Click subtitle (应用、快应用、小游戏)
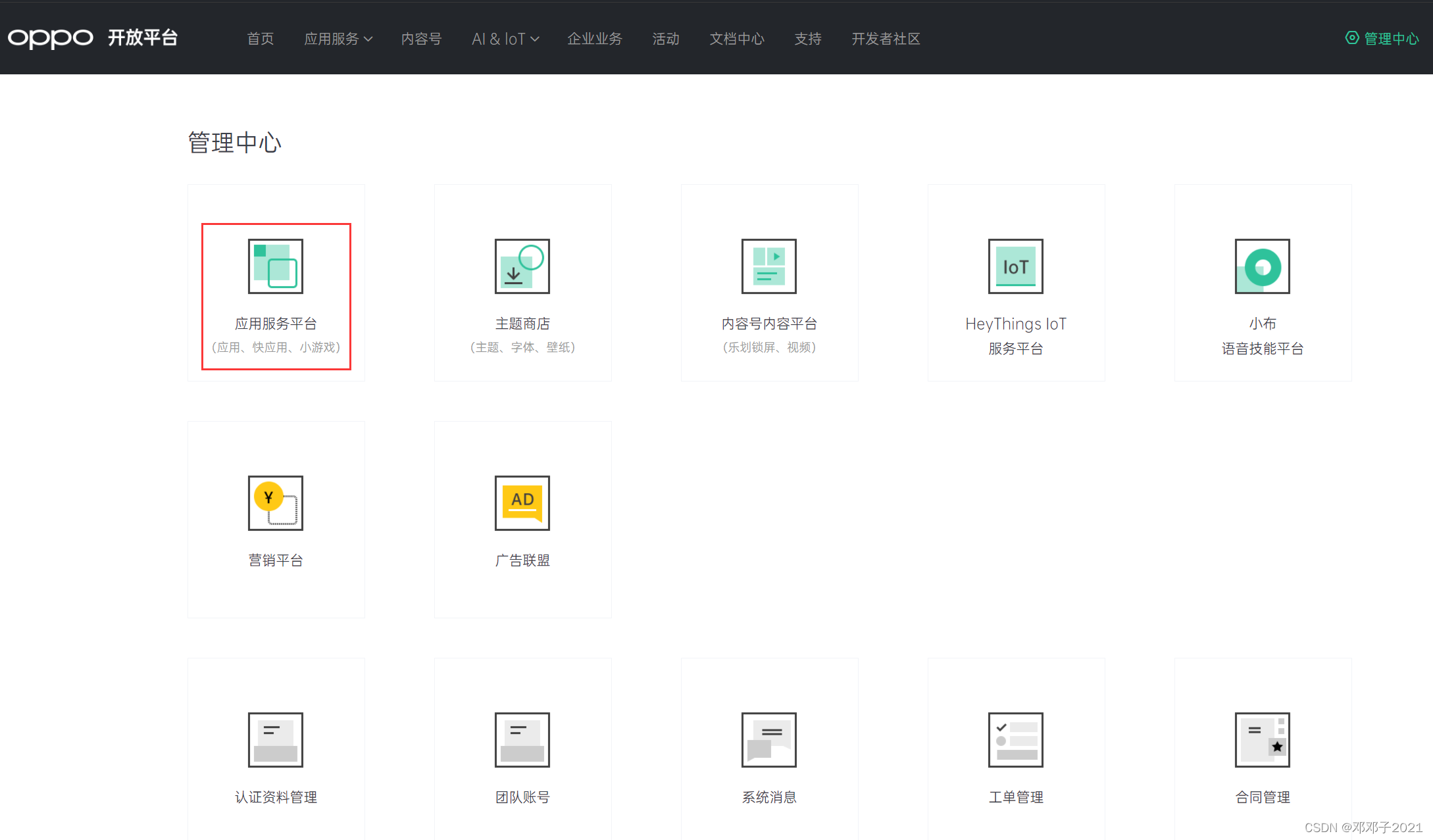 [276, 347]
